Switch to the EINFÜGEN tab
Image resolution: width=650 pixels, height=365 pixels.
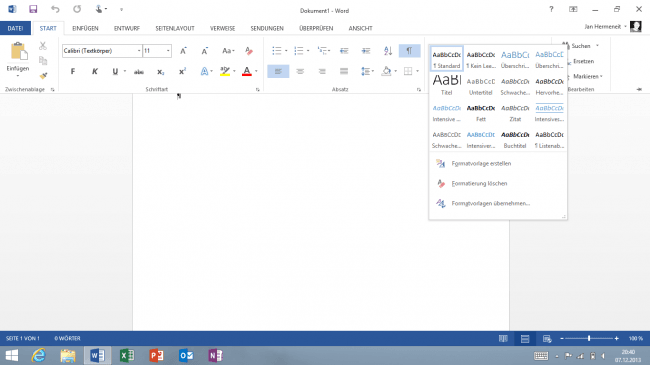click(85, 28)
